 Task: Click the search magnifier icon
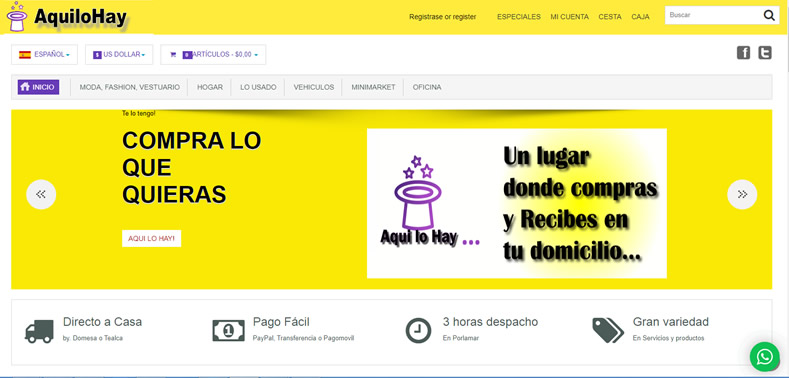pos(769,16)
